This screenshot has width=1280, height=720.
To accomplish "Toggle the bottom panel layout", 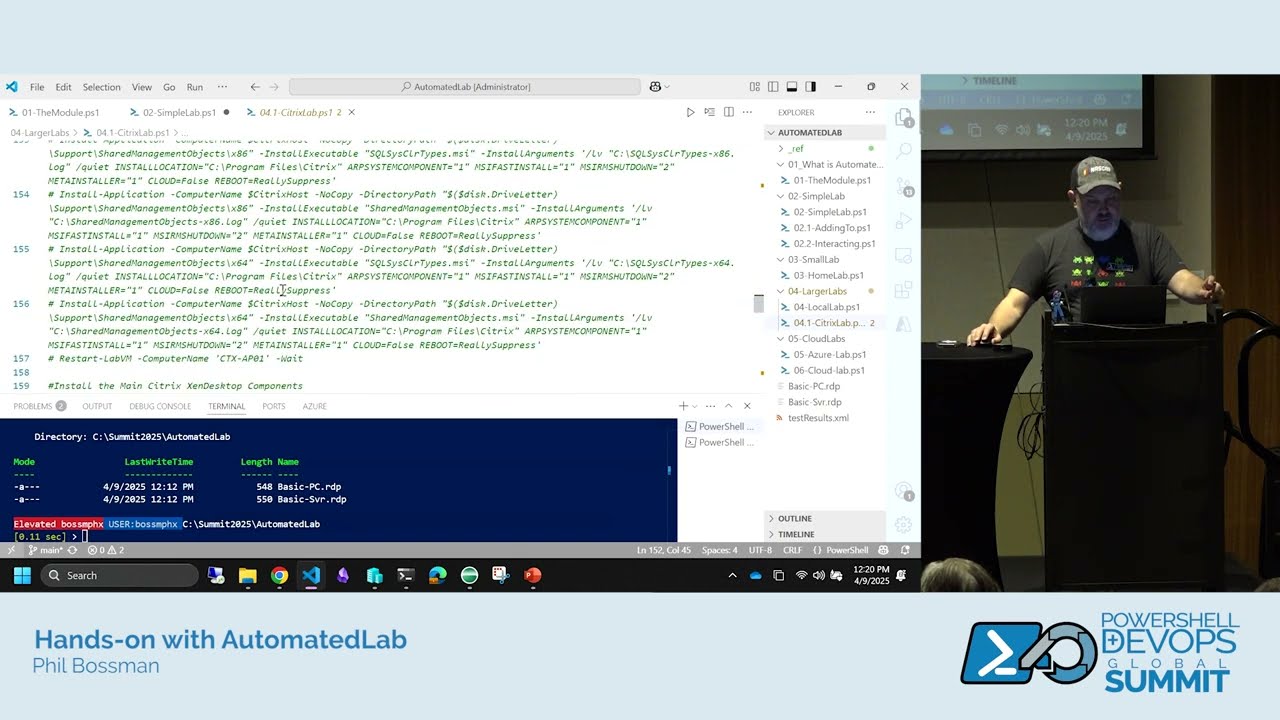I will pos(792,87).
